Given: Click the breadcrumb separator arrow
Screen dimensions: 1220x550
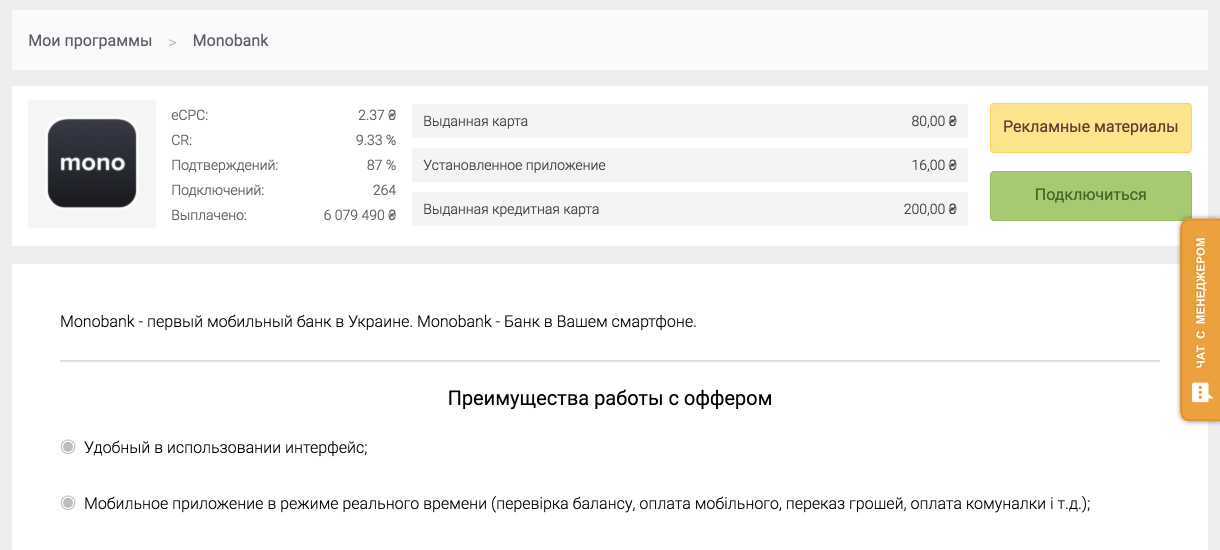Looking at the screenshot, I should (172, 42).
